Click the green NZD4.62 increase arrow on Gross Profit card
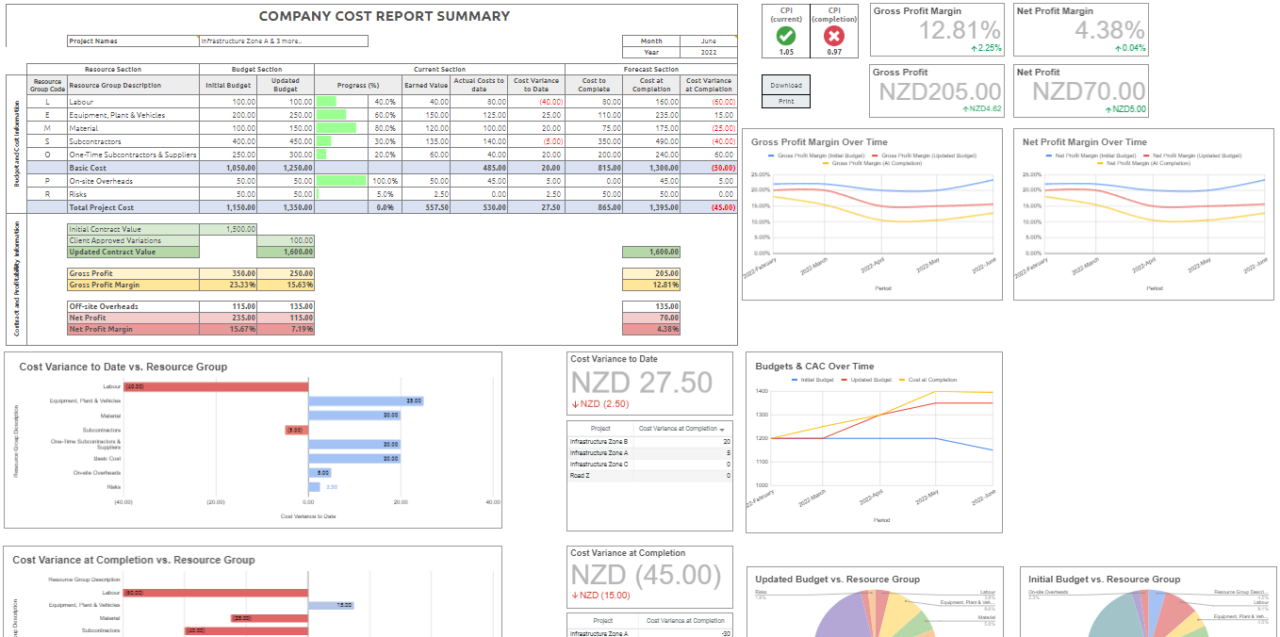 (x=966, y=108)
